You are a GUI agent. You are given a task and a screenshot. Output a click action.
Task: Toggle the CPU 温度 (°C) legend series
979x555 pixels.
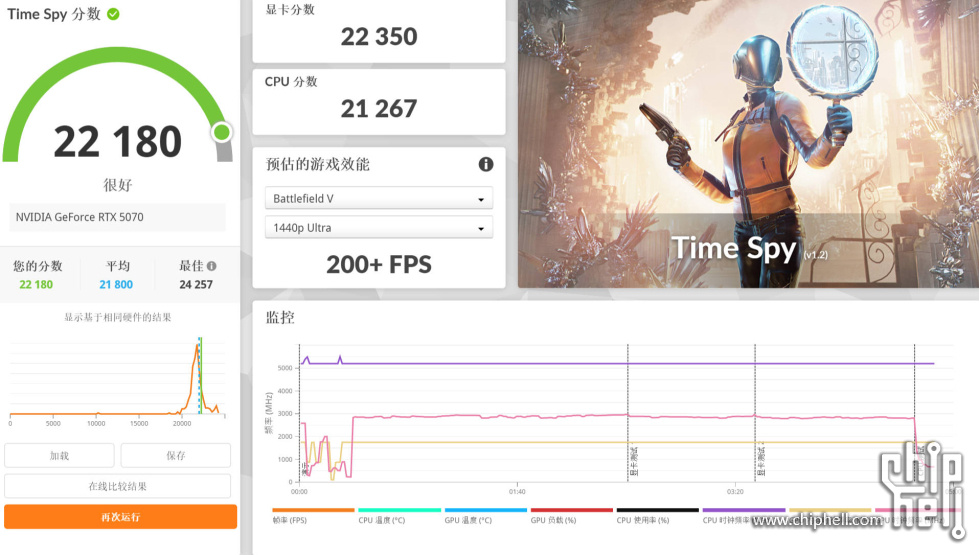(399, 516)
